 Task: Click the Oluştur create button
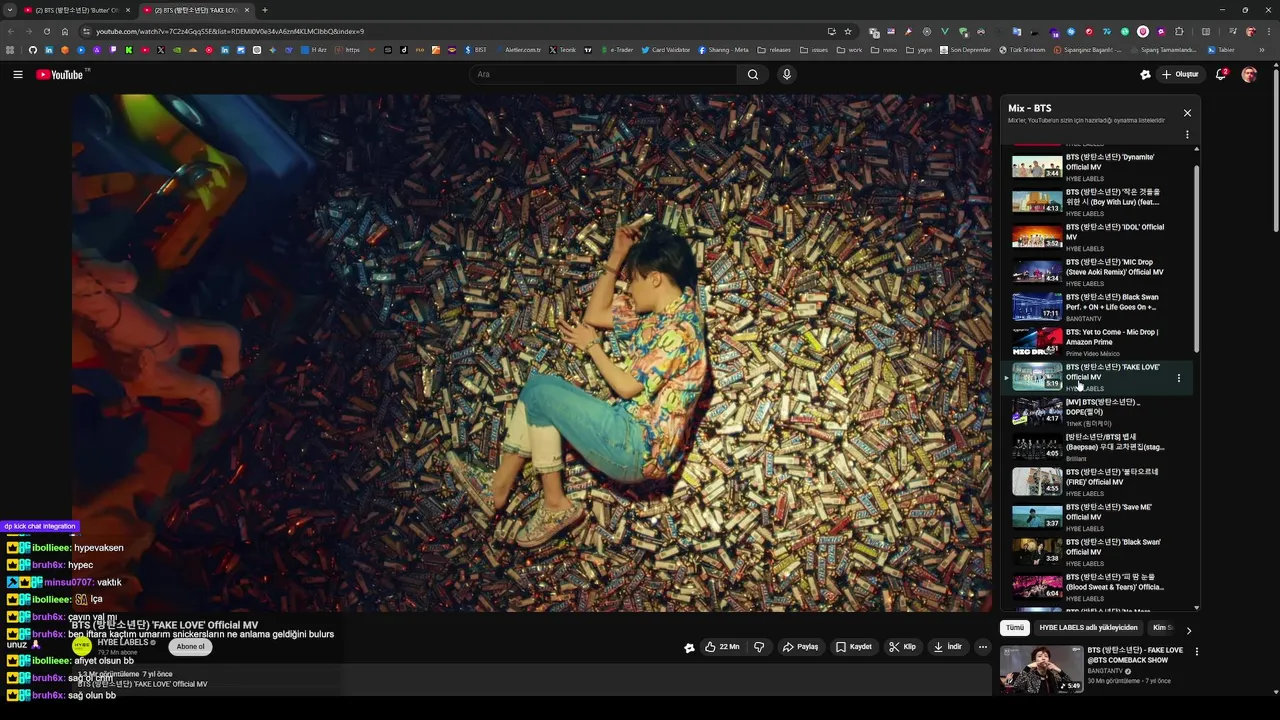point(1180,74)
